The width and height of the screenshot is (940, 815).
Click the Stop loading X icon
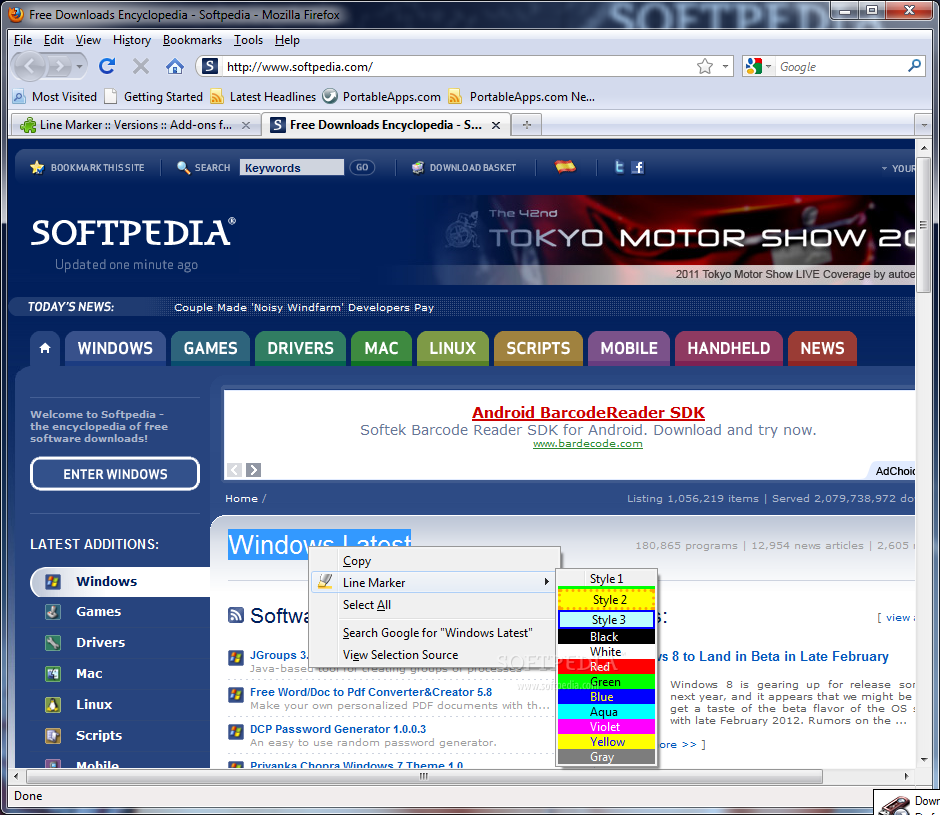(x=141, y=66)
